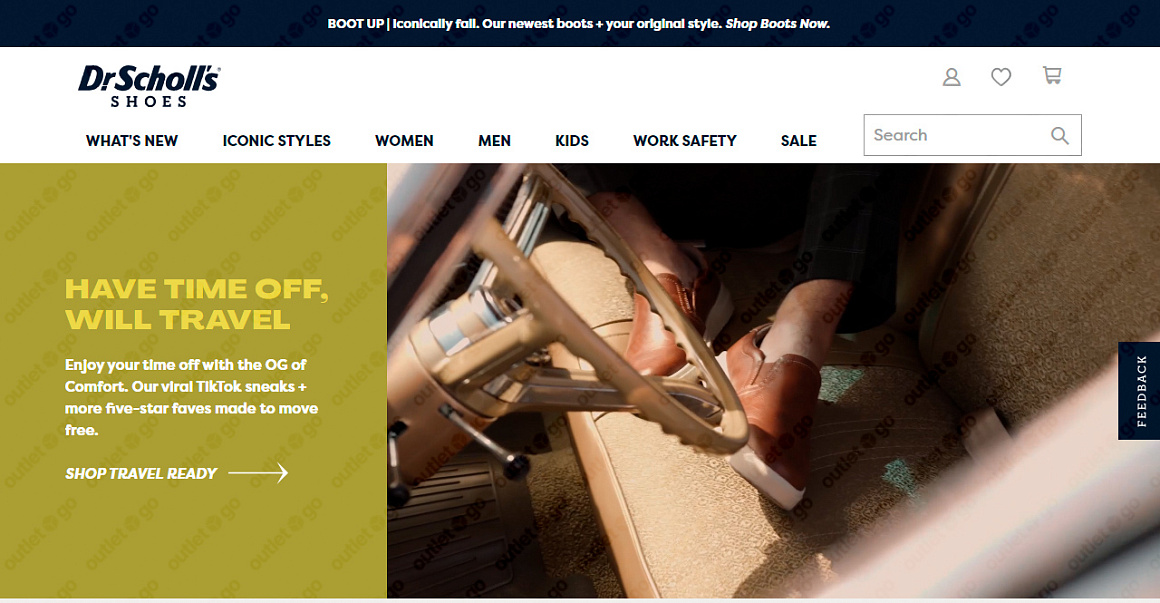
Task: Expand the Men navigation category
Action: point(494,141)
